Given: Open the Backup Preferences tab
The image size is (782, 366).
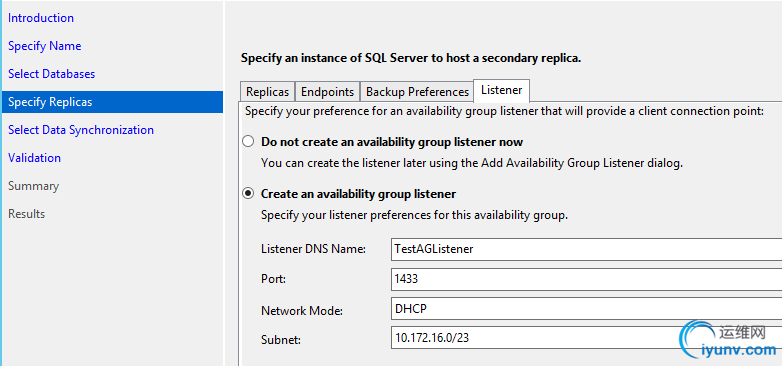Looking at the screenshot, I should [417, 92].
